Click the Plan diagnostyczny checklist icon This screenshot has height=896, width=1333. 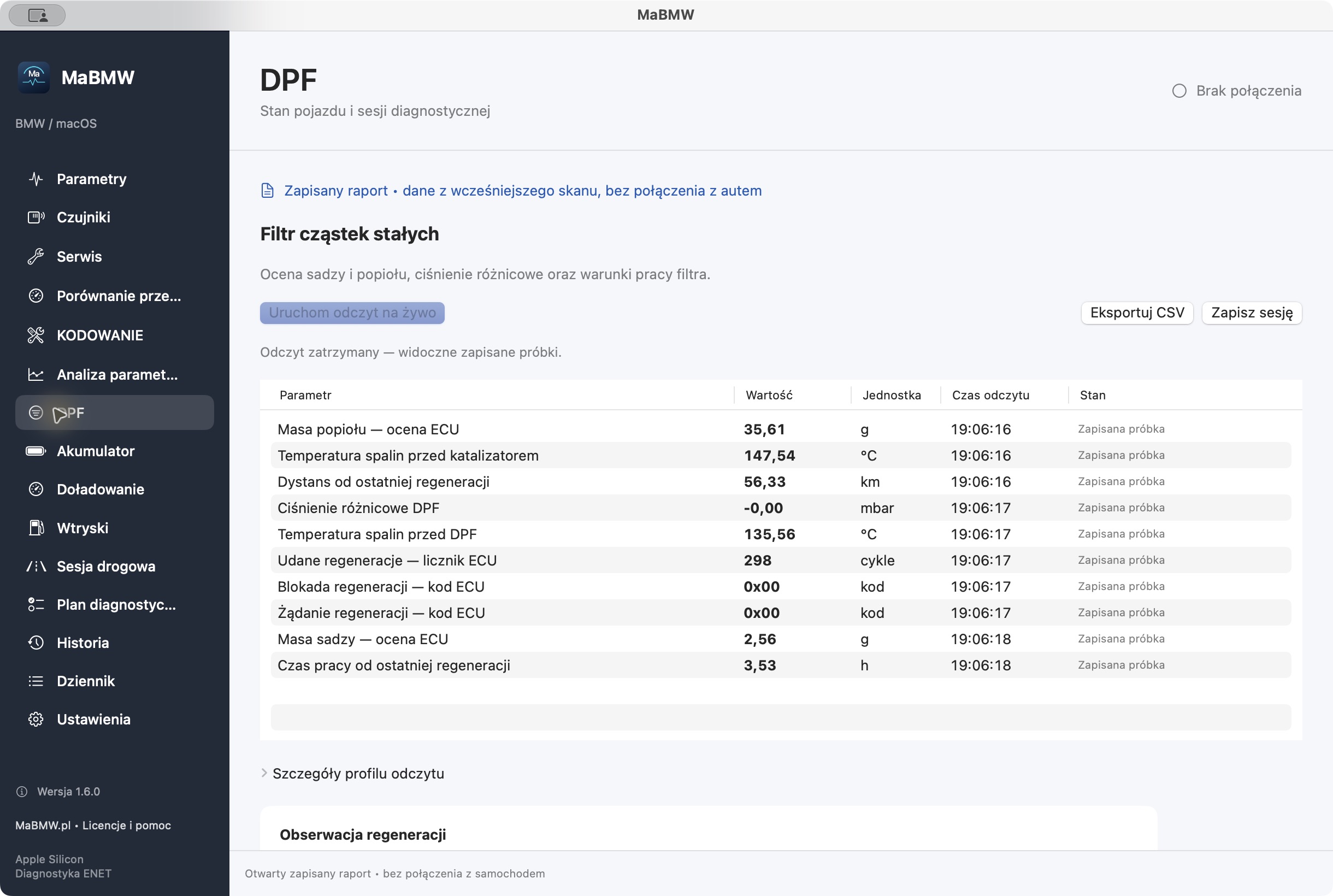pyautogui.click(x=36, y=605)
